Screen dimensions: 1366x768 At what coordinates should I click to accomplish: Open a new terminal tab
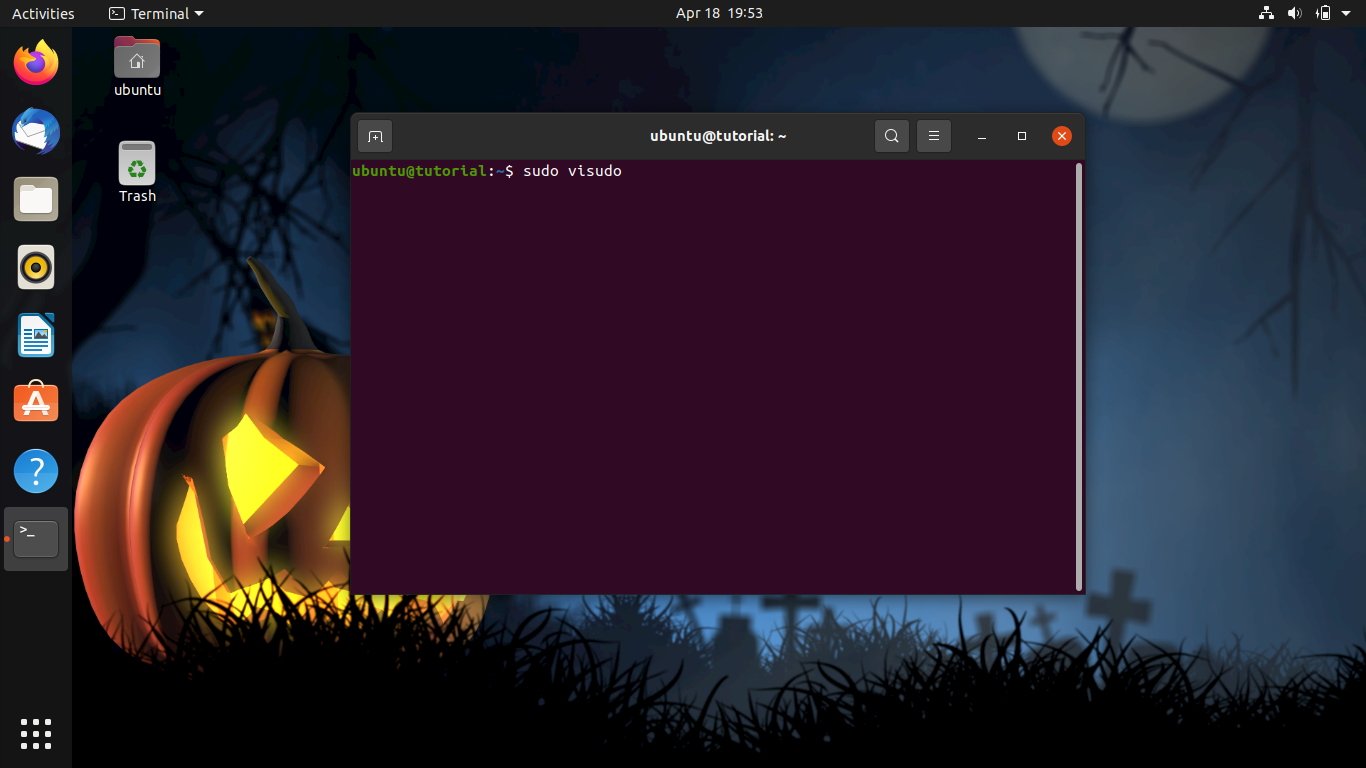(374, 136)
